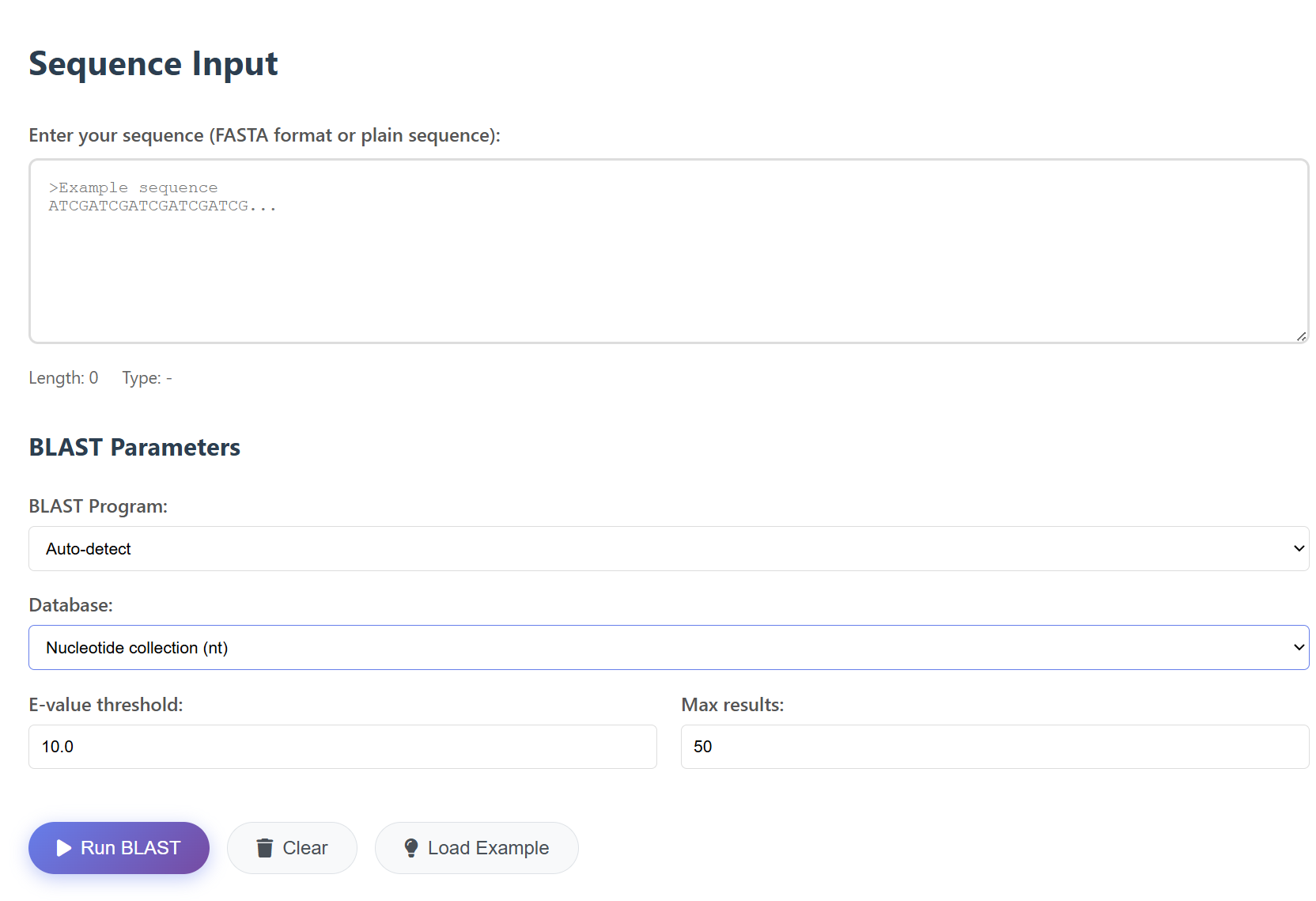Click the "Length: 0" text
The height and width of the screenshot is (901, 1316).
63,378
